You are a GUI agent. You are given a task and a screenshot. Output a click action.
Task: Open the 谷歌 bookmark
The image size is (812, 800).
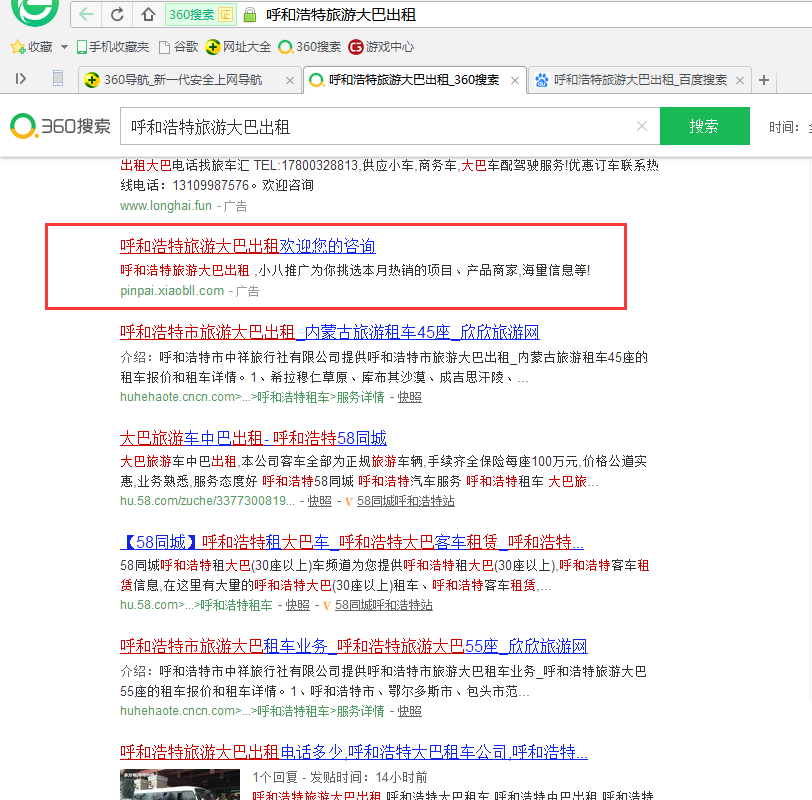pyautogui.click(x=179, y=47)
